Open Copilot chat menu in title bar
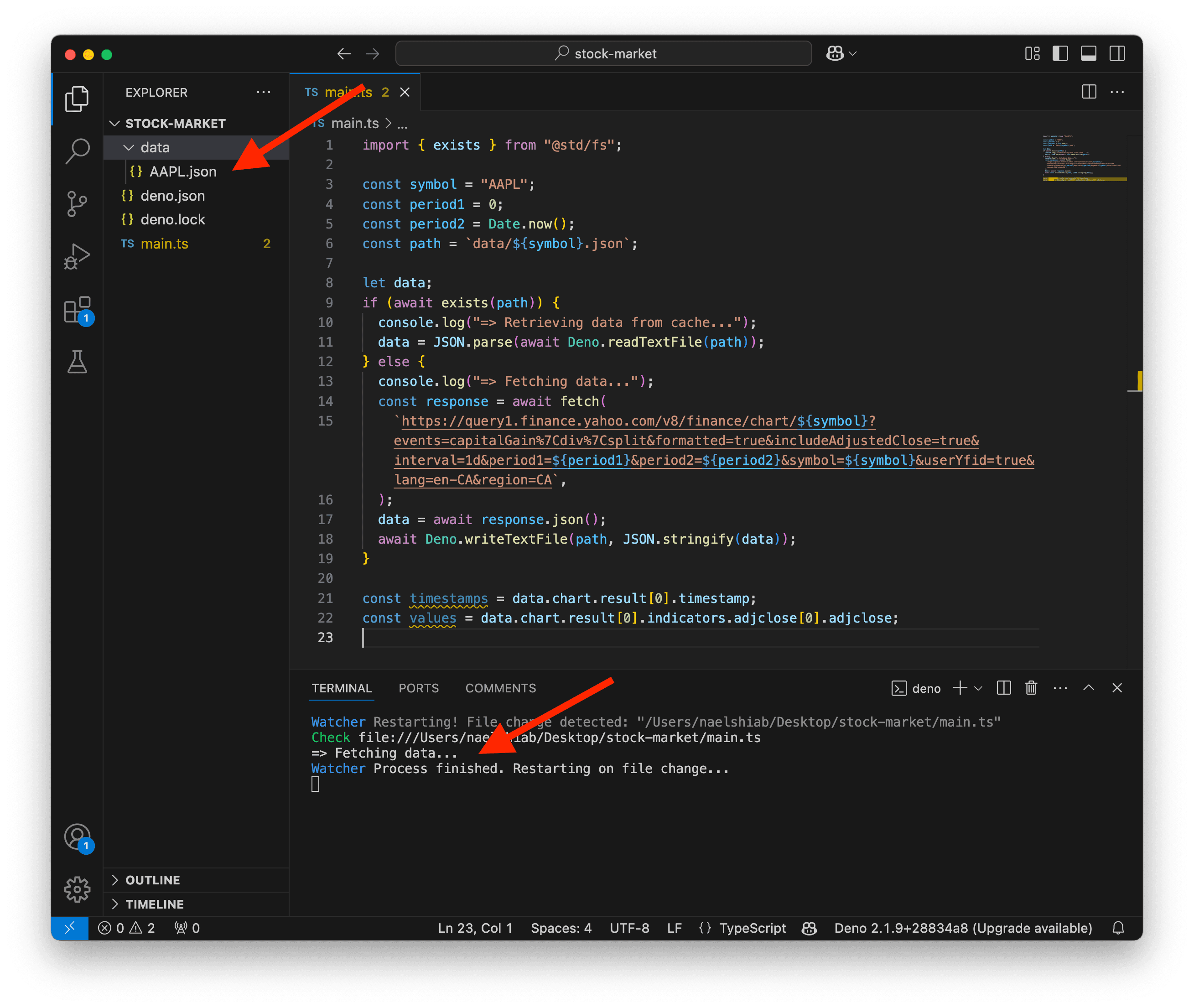The height and width of the screenshot is (1008, 1194). [841, 54]
